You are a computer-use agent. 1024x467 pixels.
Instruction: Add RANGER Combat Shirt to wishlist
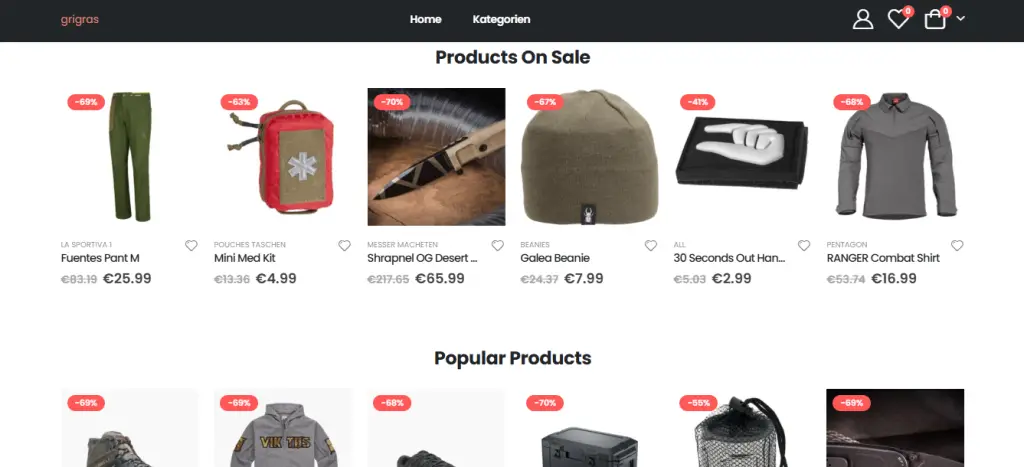[957, 246]
